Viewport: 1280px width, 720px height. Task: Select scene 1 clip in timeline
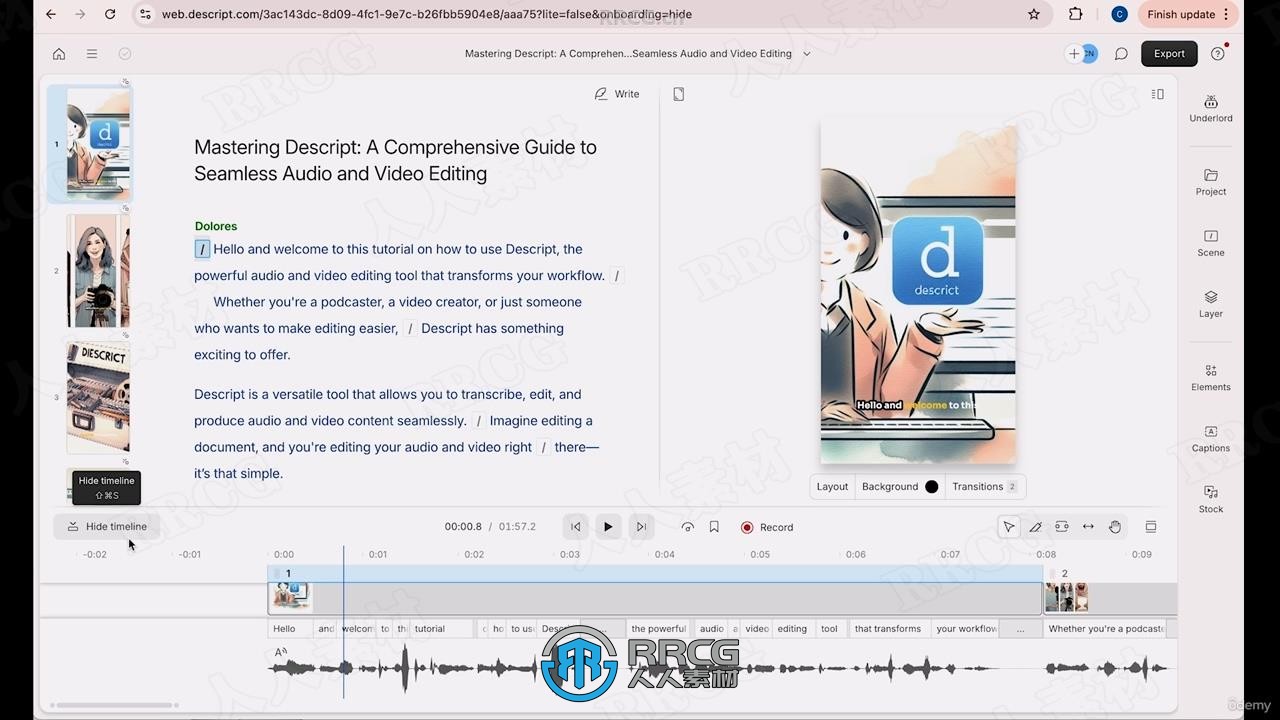(655, 598)
